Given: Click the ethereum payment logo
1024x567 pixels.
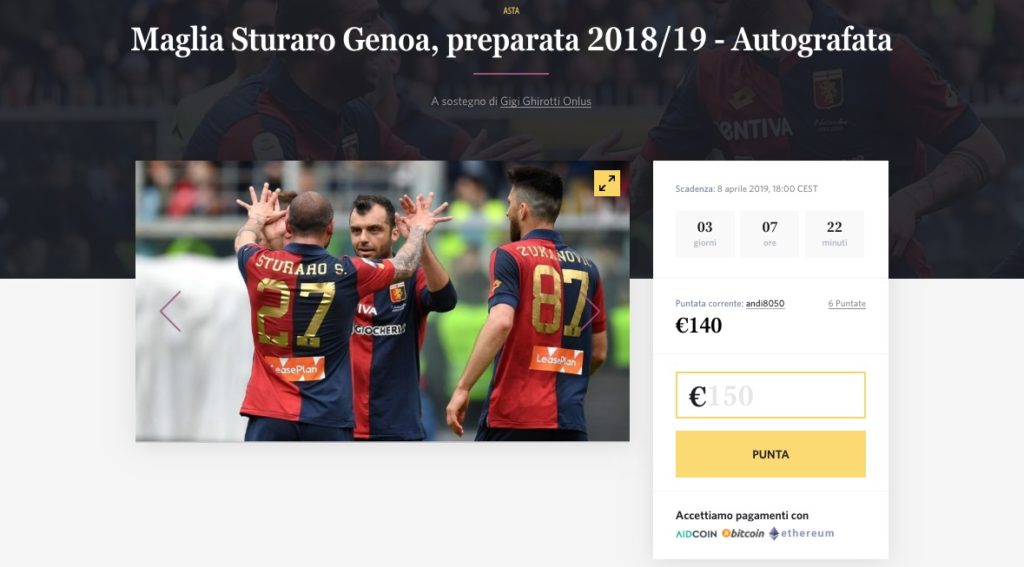Looking at the screenshot, I should point(801,533).
